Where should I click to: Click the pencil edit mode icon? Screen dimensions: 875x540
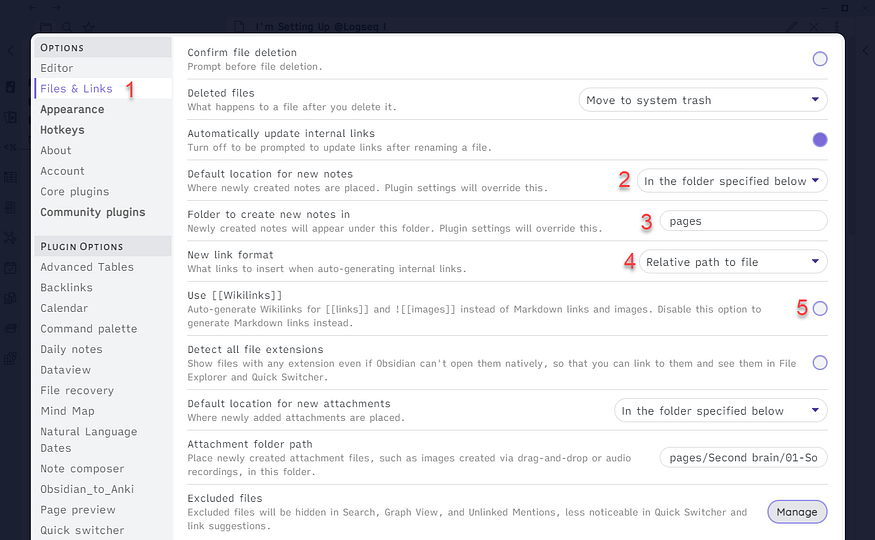coord(791,27)
